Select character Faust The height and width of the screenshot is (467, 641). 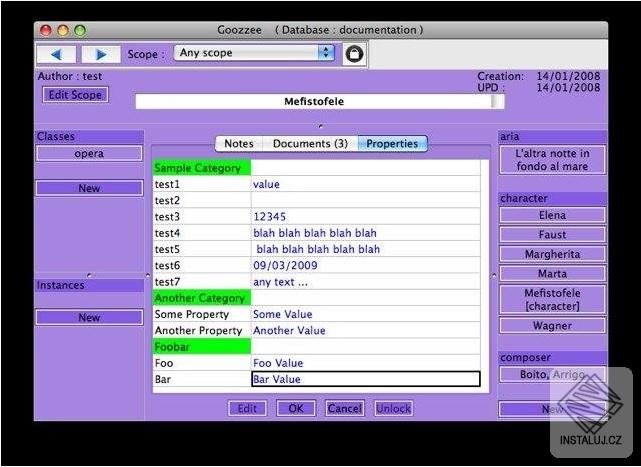coord(552,235)
